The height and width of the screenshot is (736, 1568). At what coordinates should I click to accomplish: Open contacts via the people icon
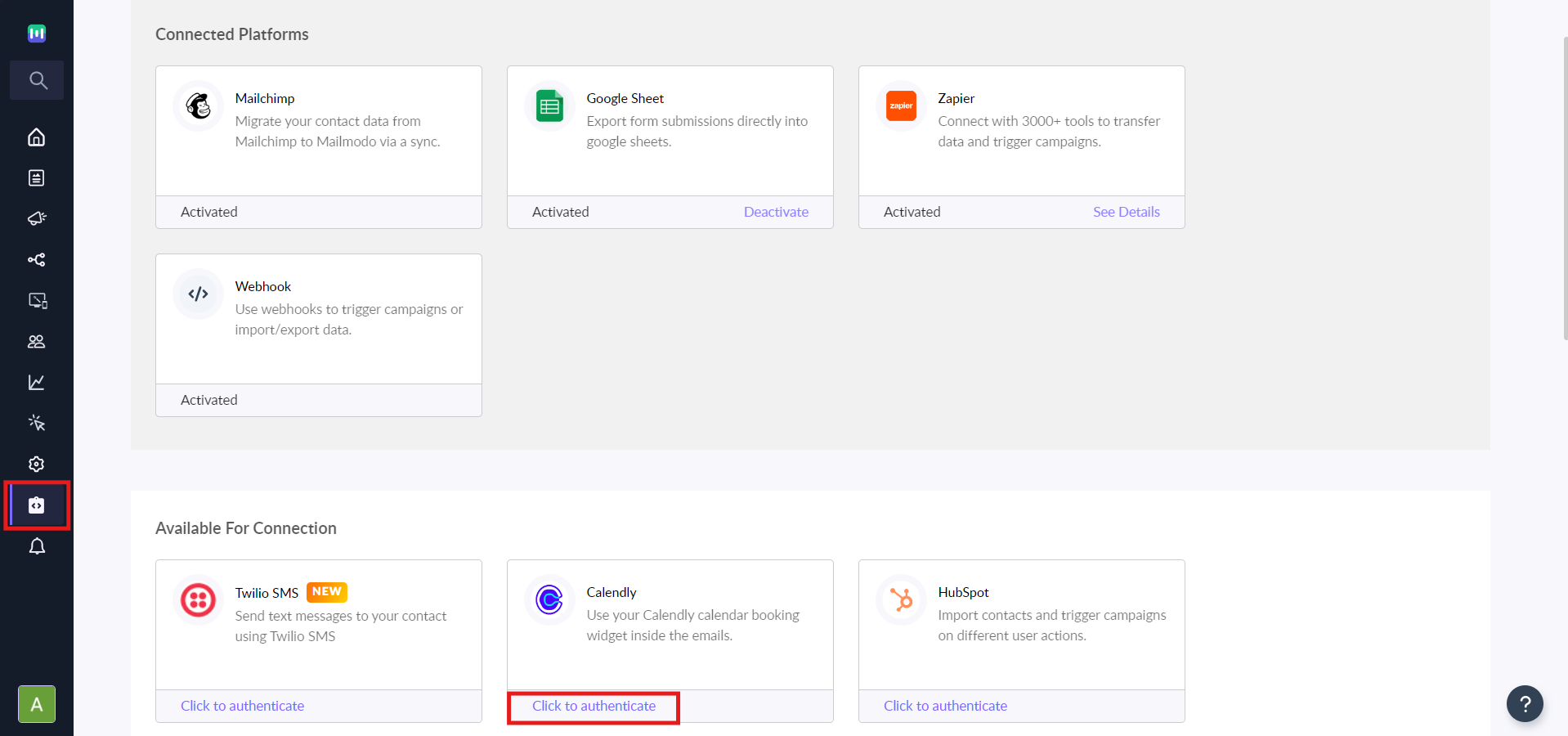point(37,341)
